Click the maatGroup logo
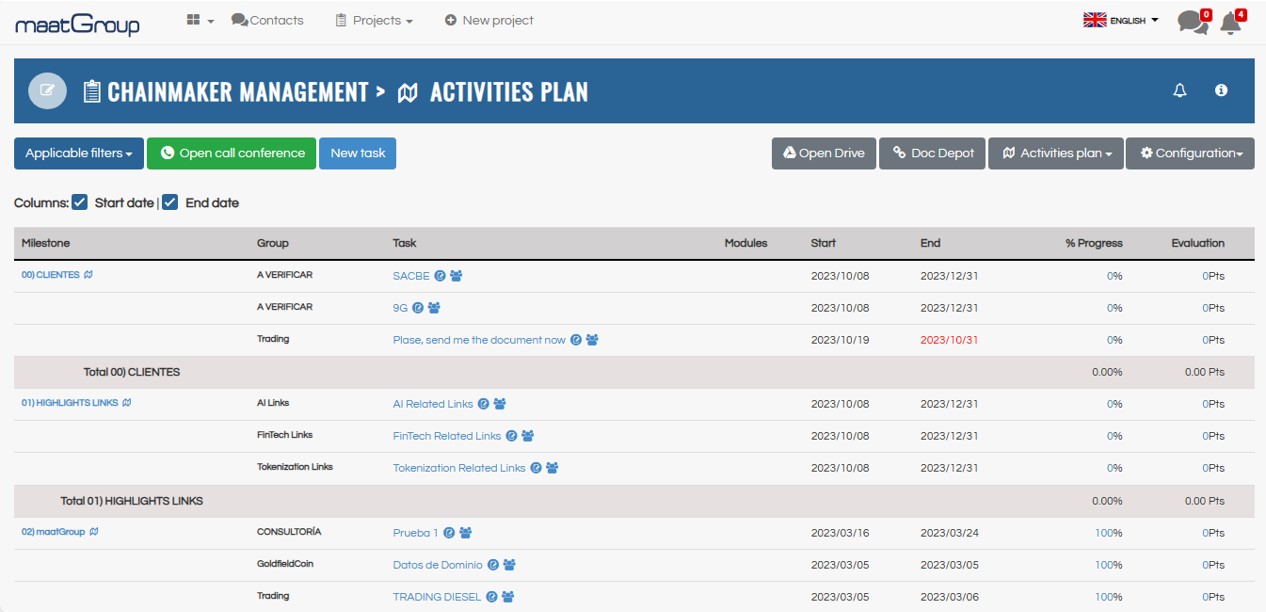1266x612 pixels. coord(77,24)
